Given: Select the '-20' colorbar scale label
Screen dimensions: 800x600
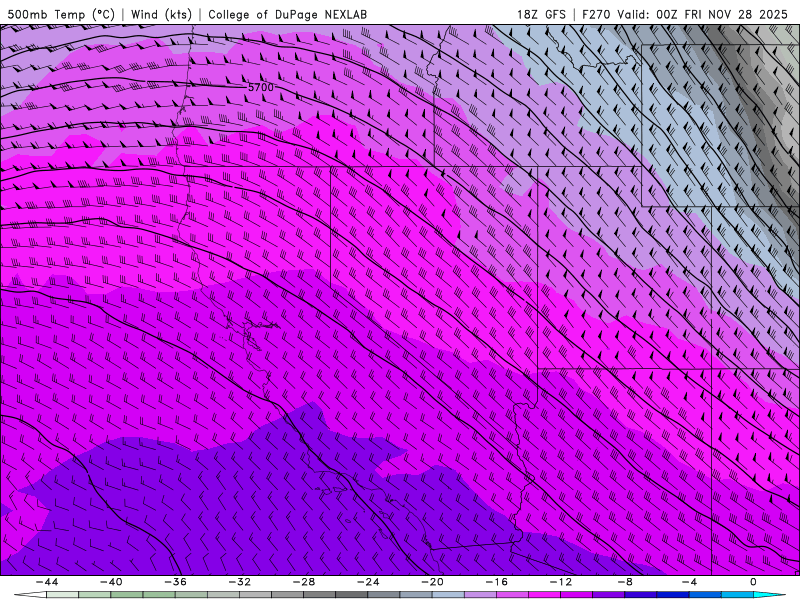Looking at the screenshot, I should point(433,582).
